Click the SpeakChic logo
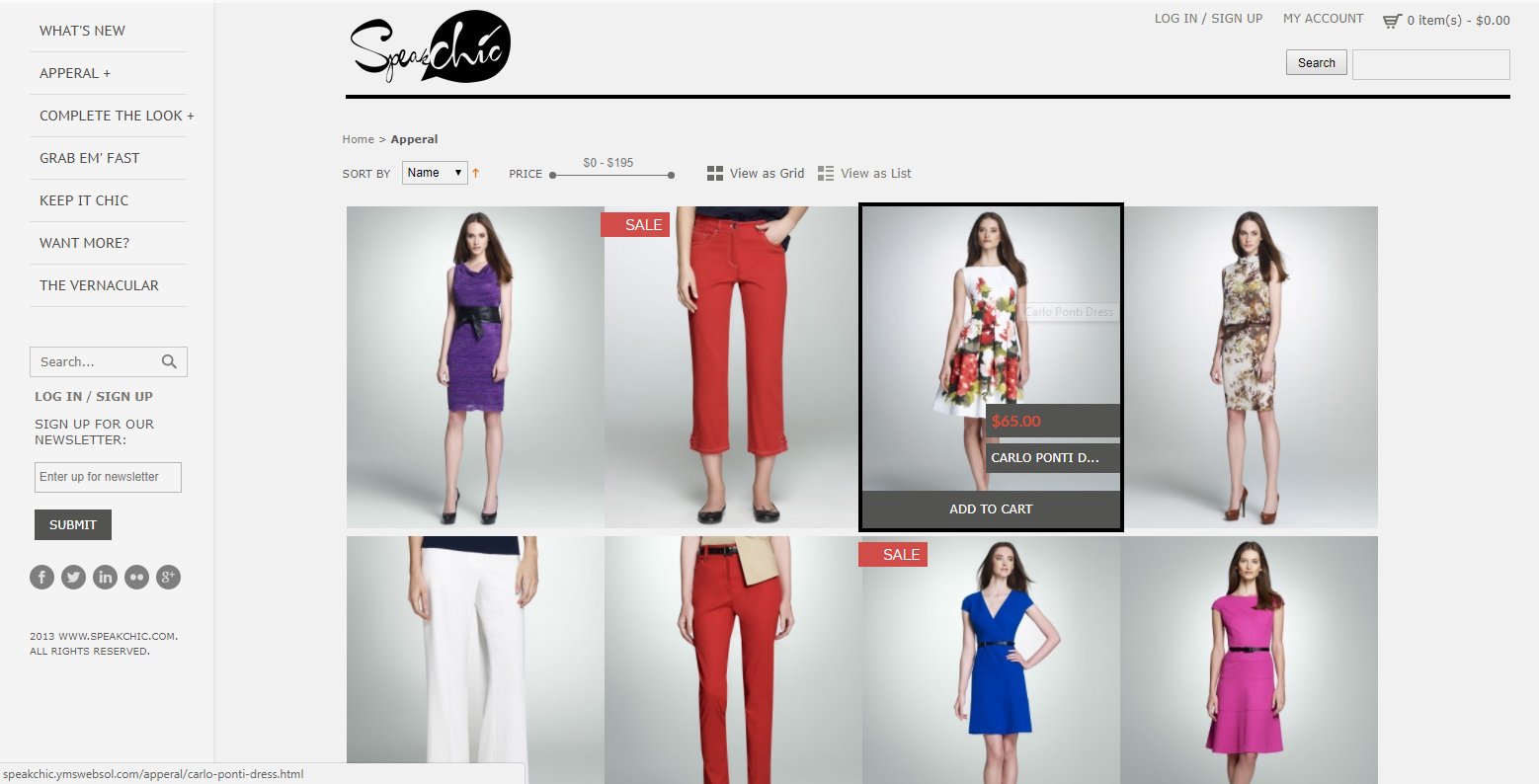 pyautogui.click(x=431, y=46)
